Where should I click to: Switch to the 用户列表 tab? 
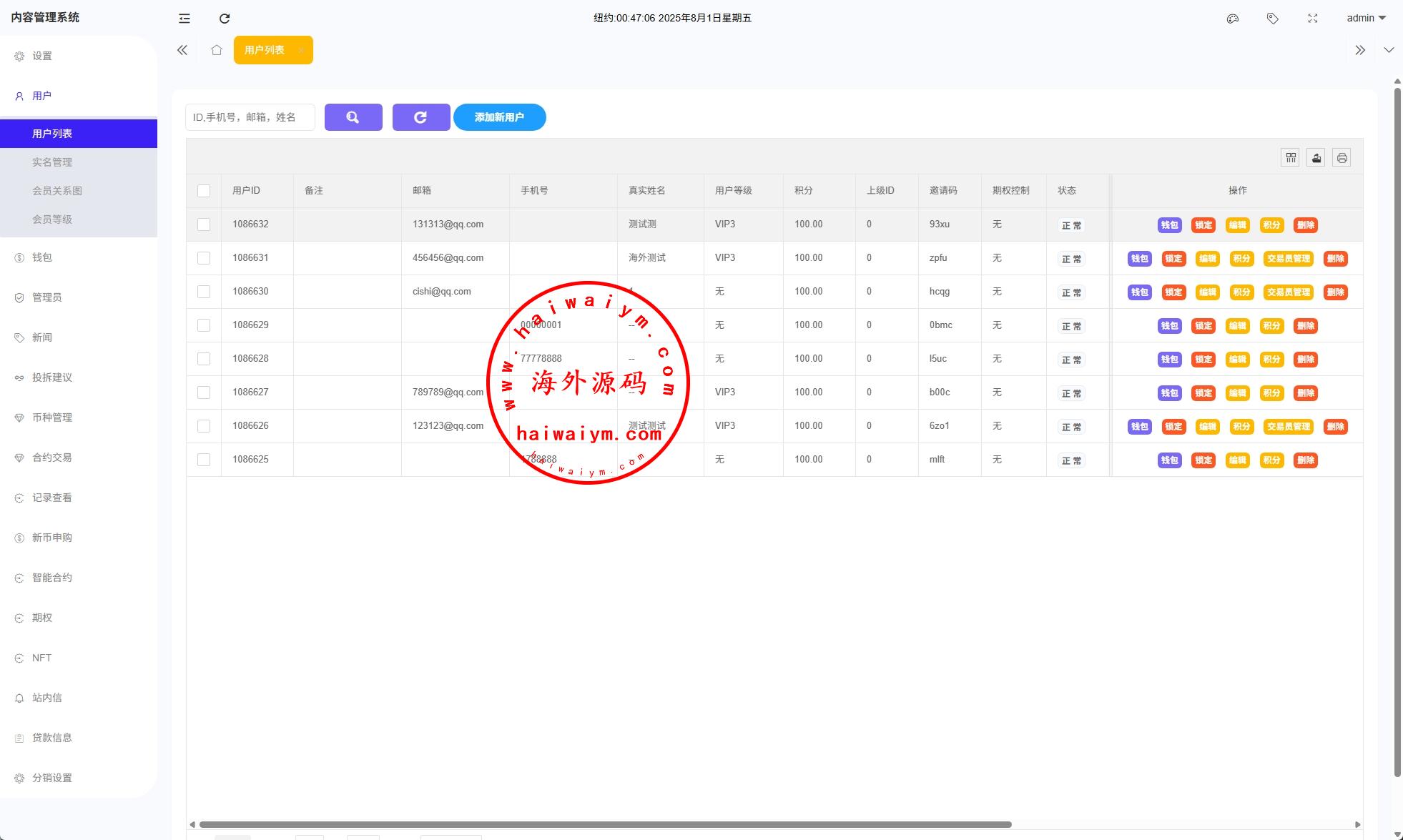(x=265, y=50)
